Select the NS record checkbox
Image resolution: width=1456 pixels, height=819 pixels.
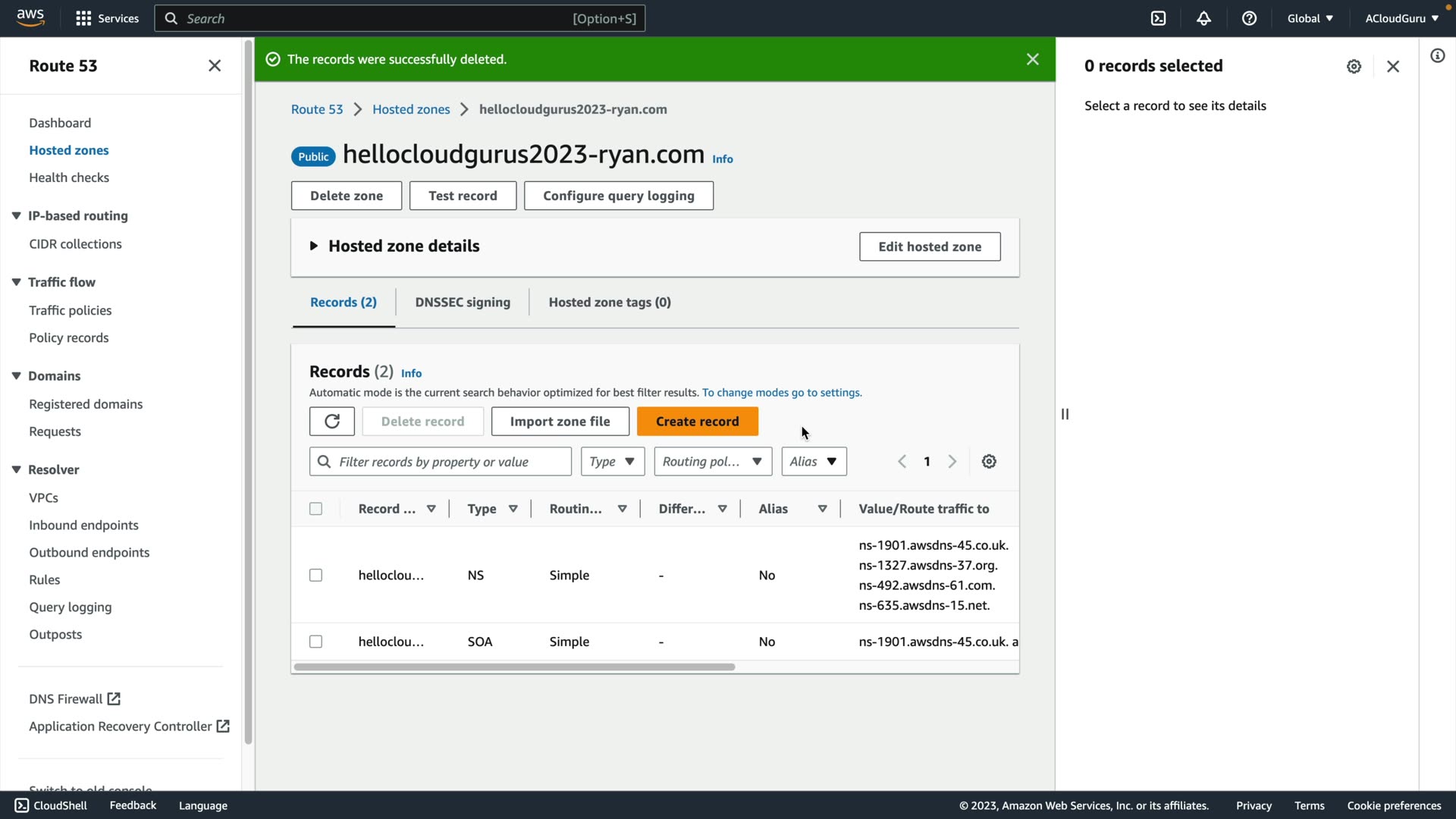pos(316,576)
